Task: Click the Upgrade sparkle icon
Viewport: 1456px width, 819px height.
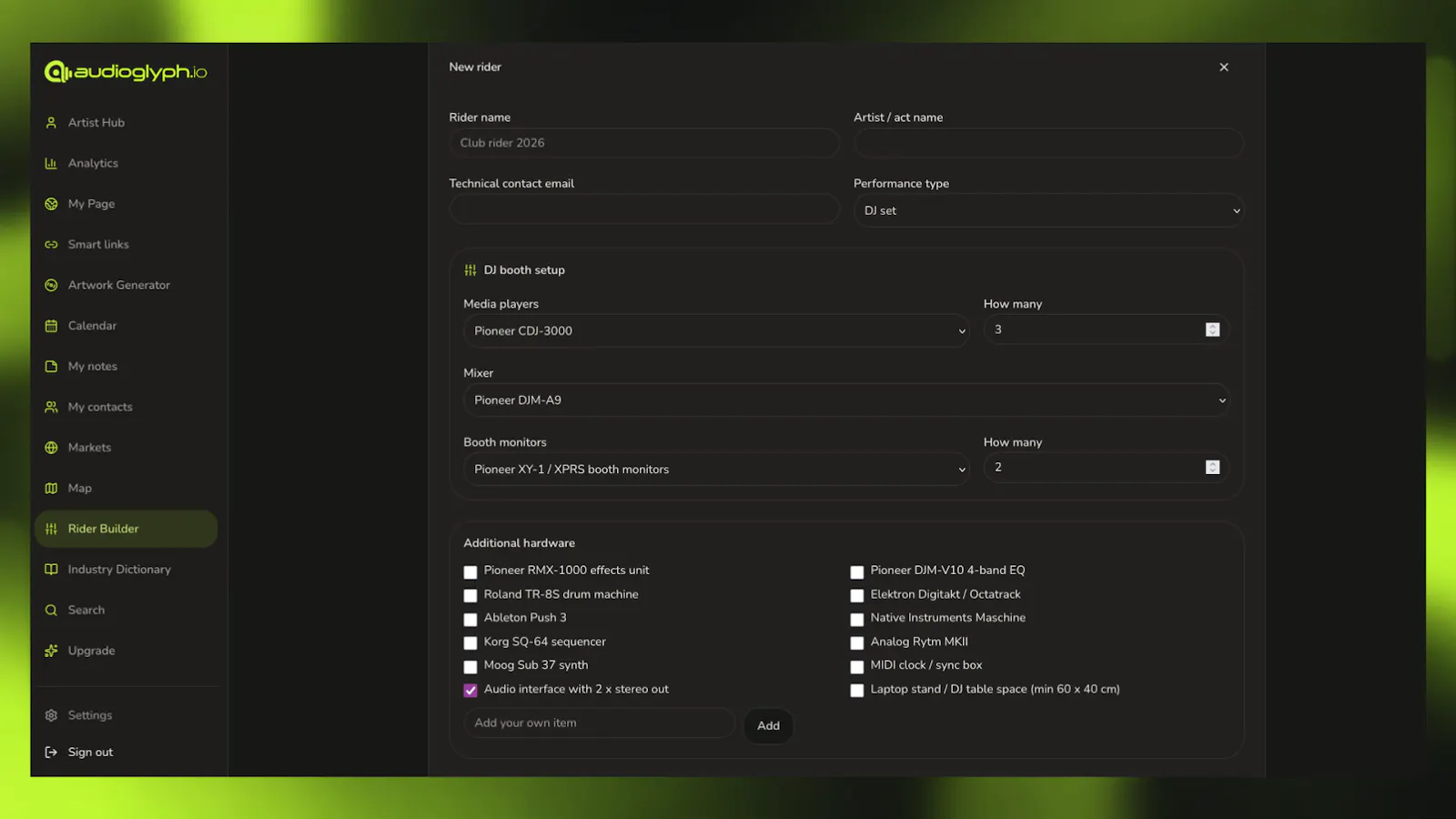Action: [51, 651]
